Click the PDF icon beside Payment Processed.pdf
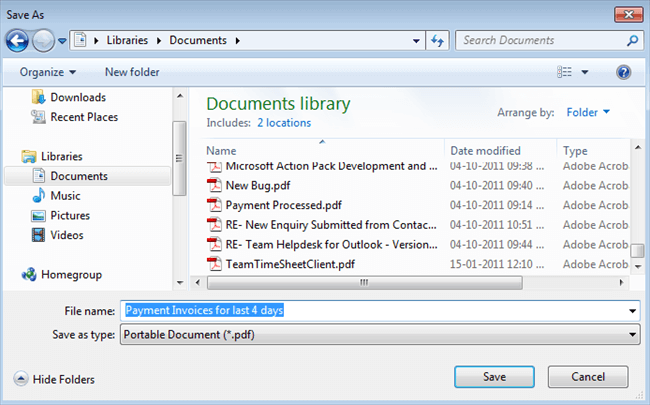Screen dimensions: 650x405 [214, 205]
